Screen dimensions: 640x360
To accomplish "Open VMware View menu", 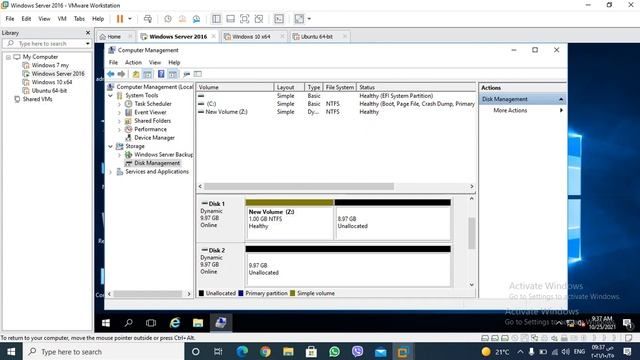I will tap(44, 19).
